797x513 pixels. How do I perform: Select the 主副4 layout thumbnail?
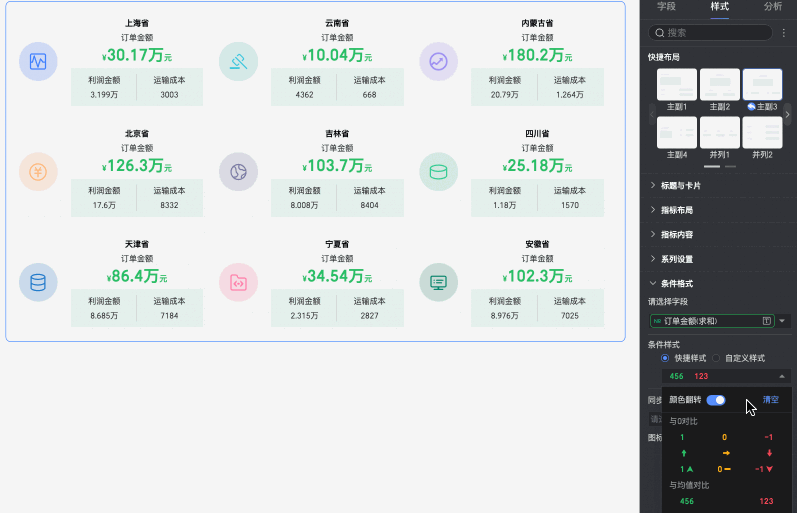[677, 133]
